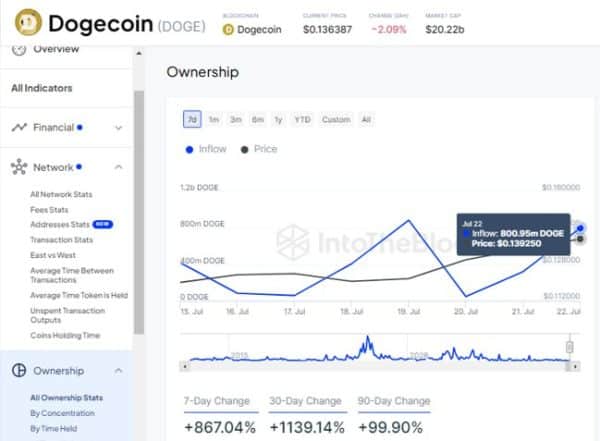Click the small Dogecoin blockchain coin icon

click(x=228, y=29)
